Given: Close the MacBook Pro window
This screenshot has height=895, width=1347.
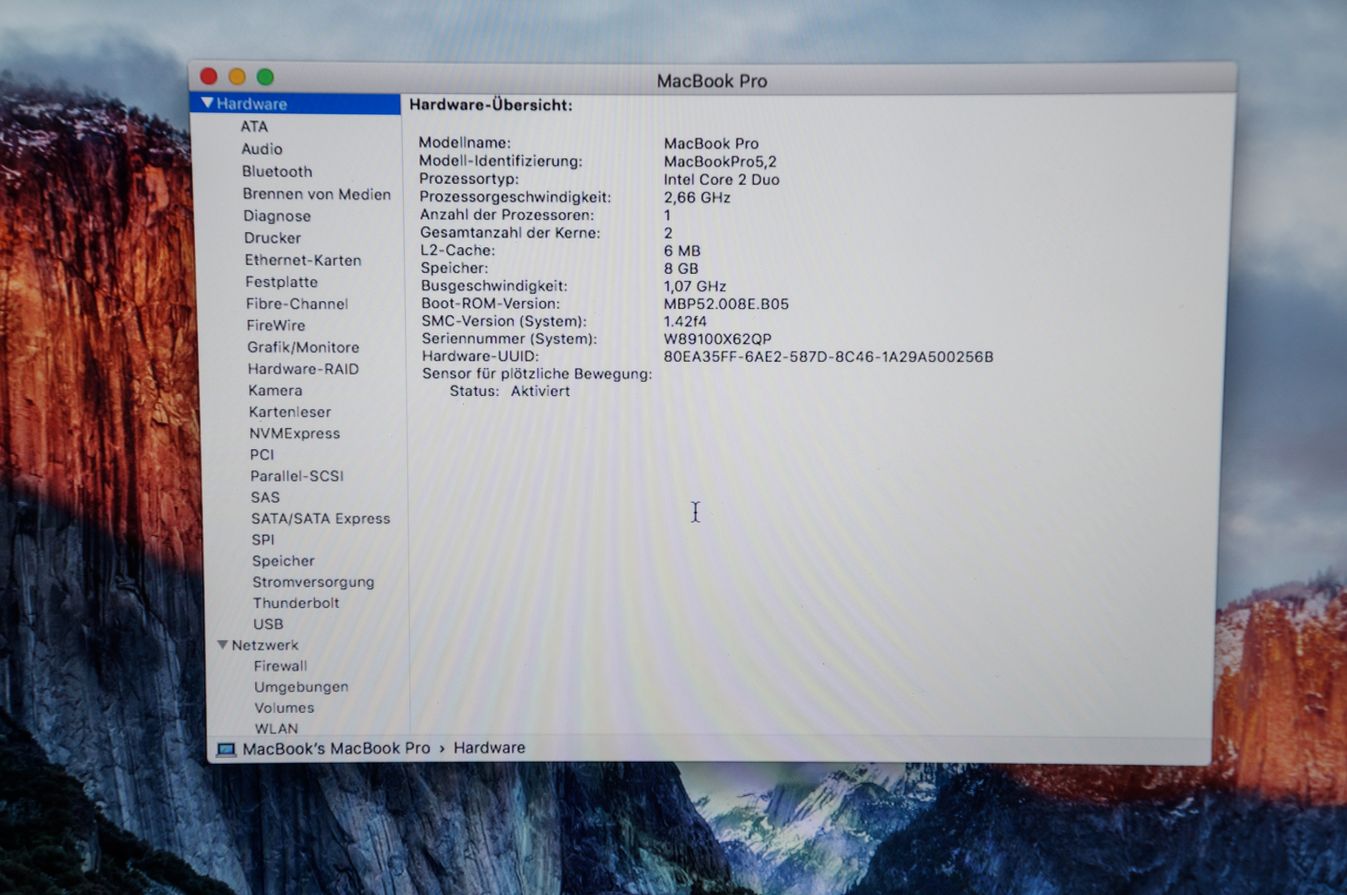Looking at the screenshot, I should tap(209, 76).
